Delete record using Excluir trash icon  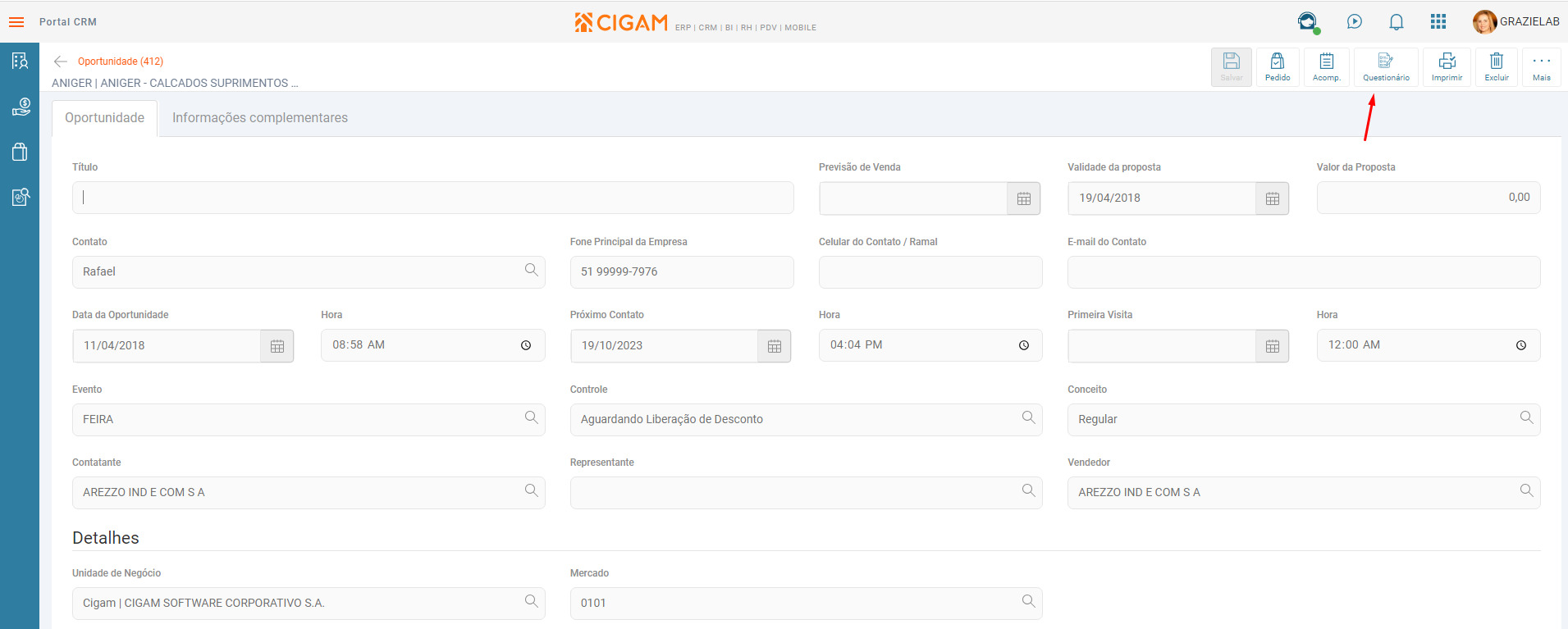click(1497, 66)
